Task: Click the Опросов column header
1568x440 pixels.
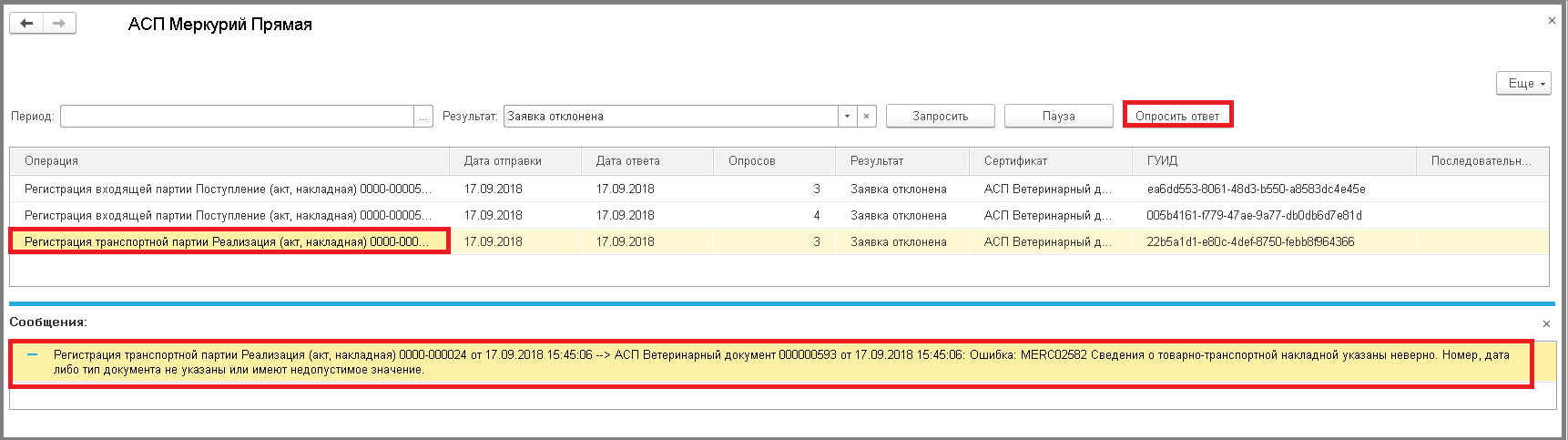Action: click(774, 160)
